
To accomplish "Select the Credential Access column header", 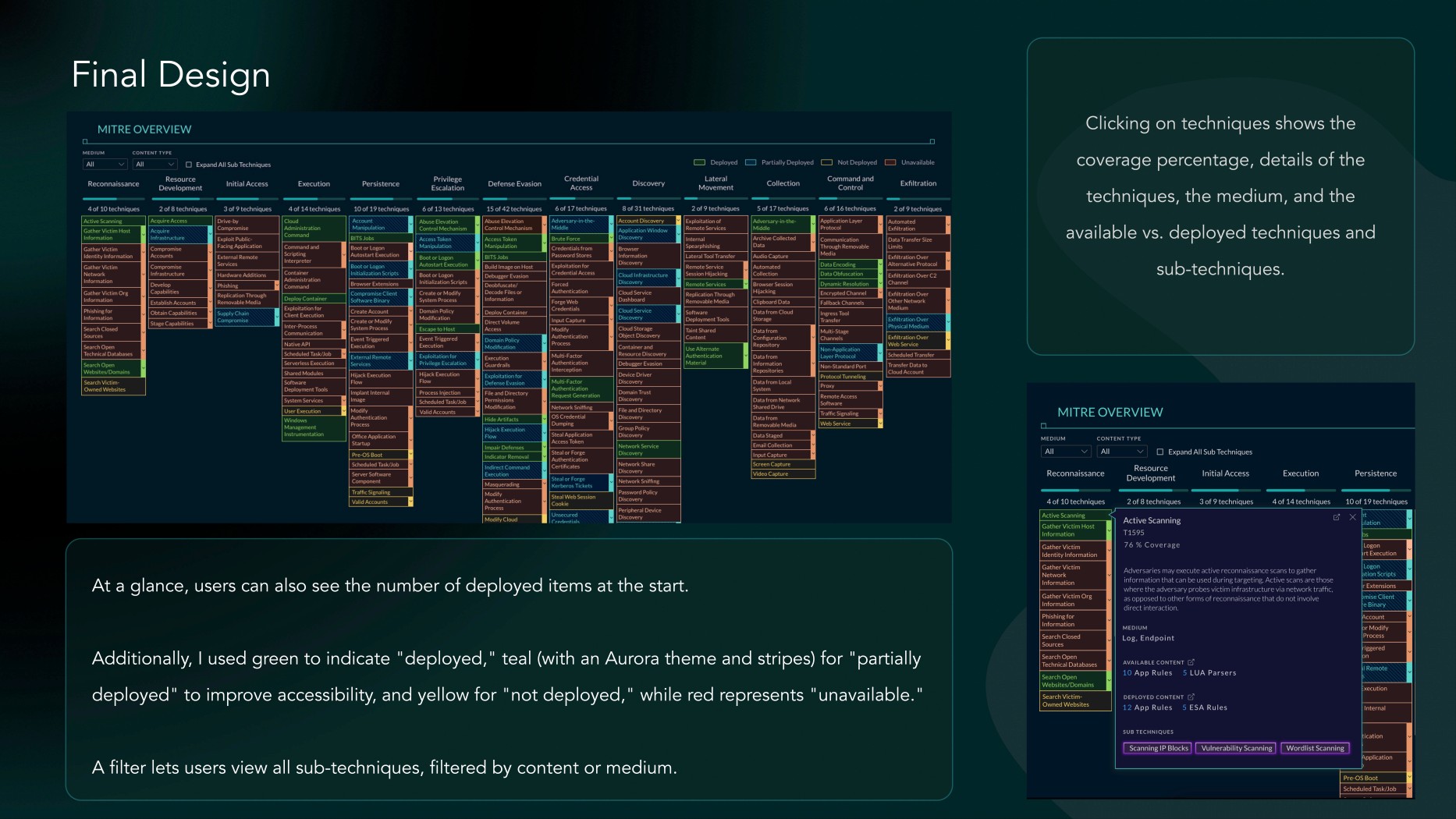I will (581, 183).
